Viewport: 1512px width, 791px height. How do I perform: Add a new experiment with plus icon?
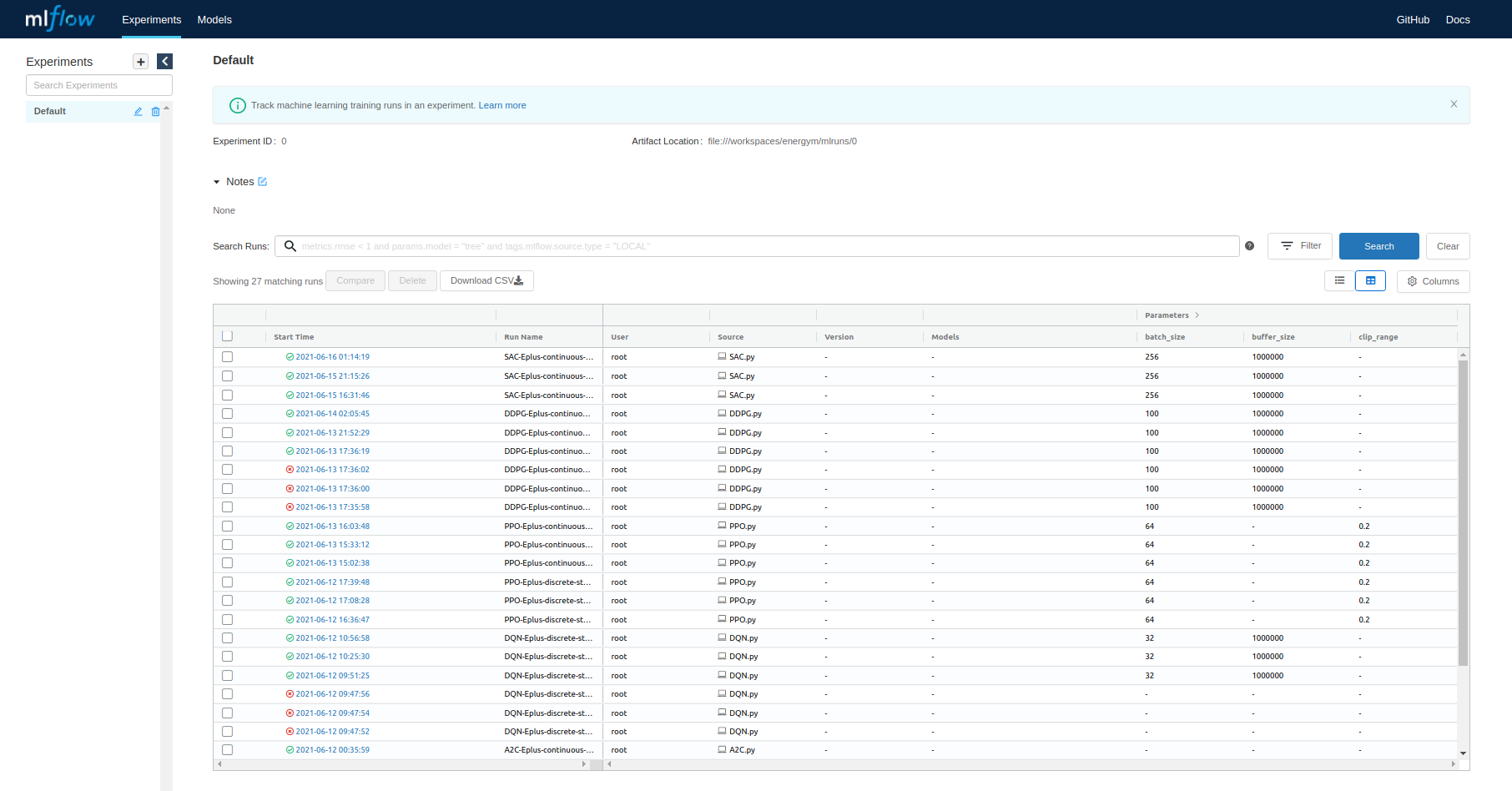pyautogui.click(x=141, y=62)
